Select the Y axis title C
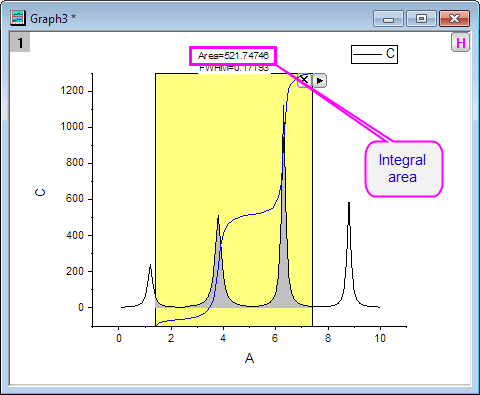The image size is (480, 395). pos(40,192)
